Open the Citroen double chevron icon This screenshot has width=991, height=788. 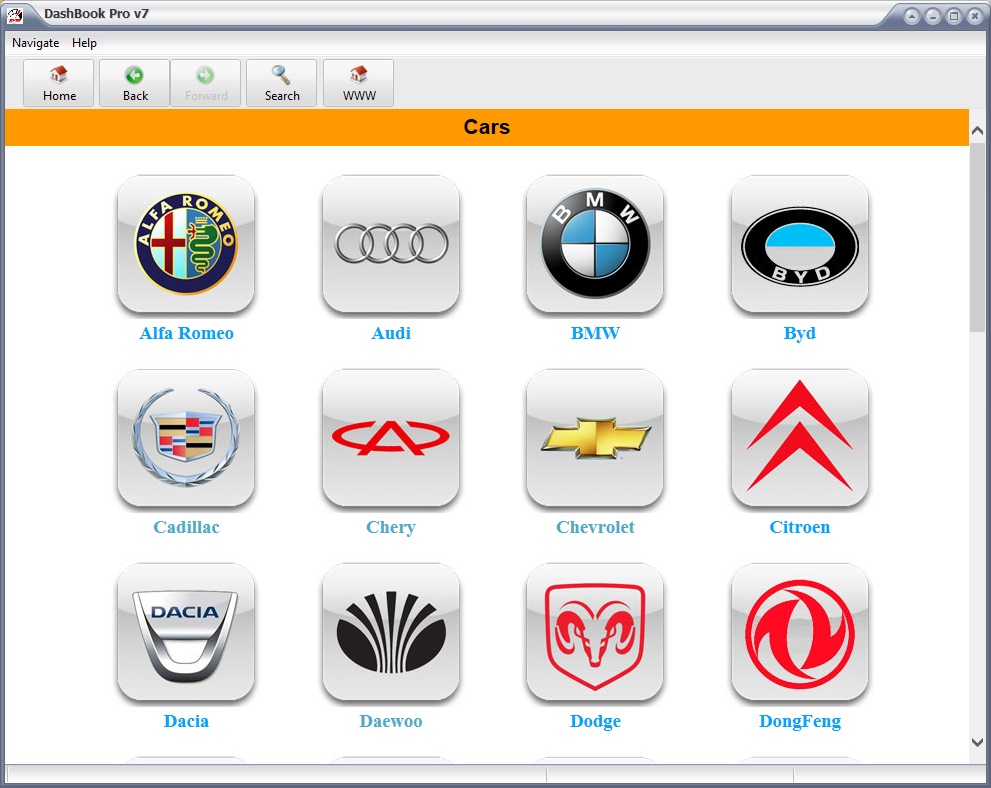tap(799, 438)
